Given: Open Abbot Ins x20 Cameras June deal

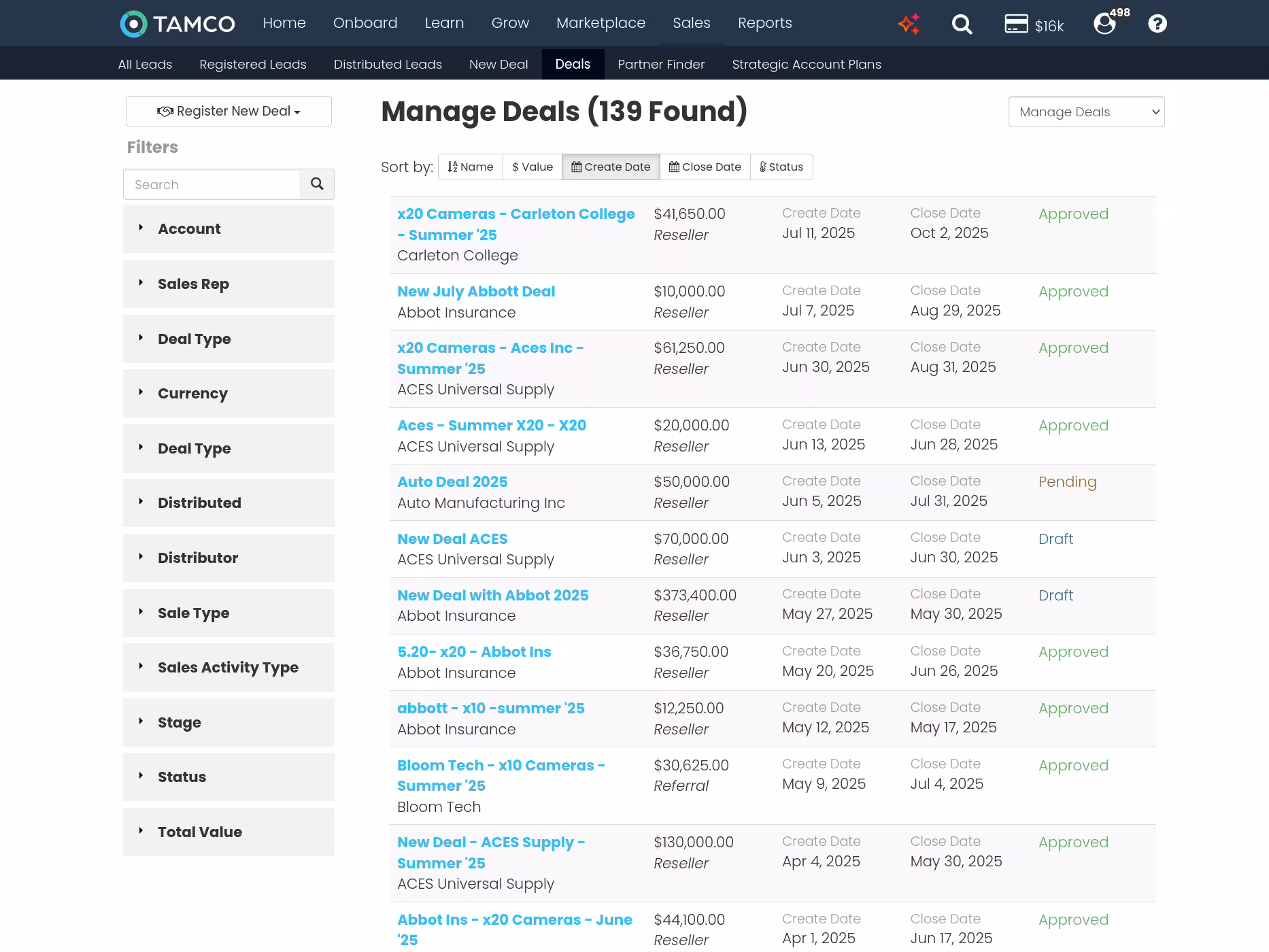Looking at the screenshot, I should click(515, 930).
